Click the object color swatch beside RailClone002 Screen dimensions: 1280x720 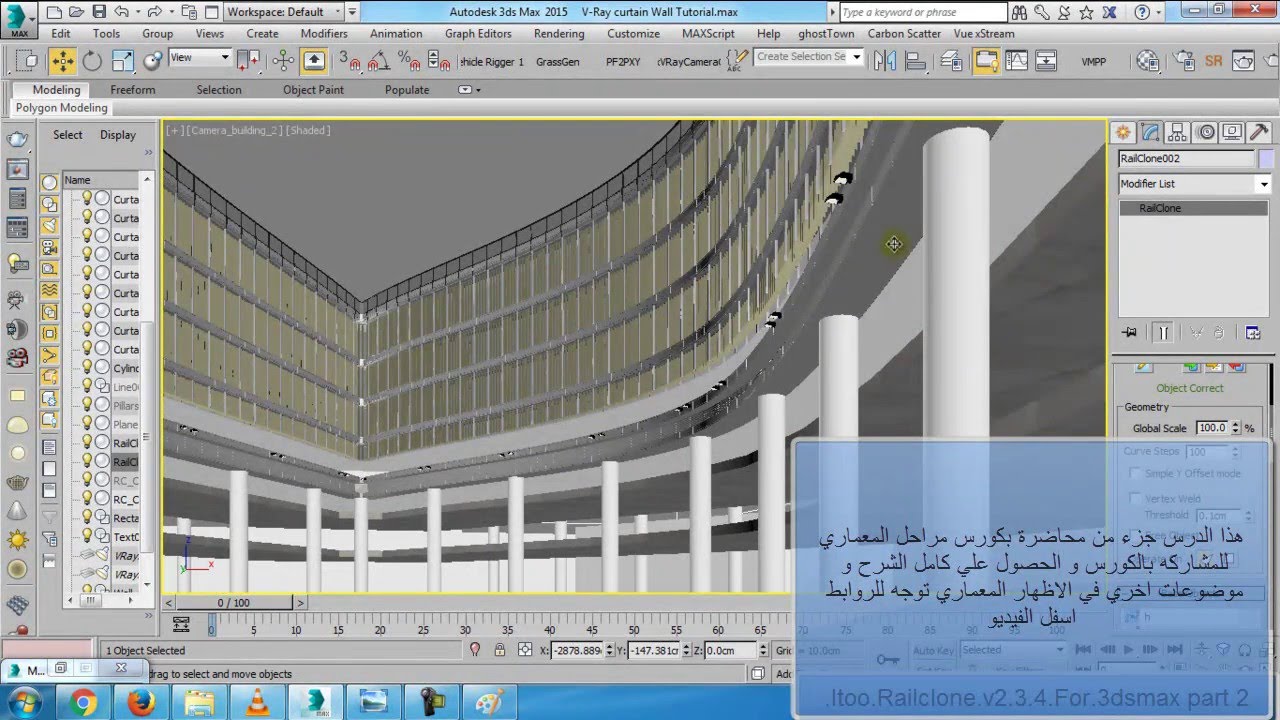point(1266,159)
